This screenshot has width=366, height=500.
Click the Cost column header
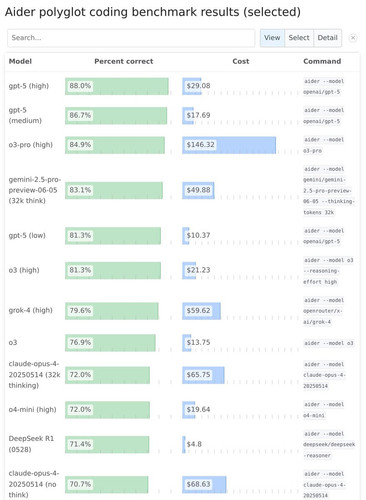241,61
